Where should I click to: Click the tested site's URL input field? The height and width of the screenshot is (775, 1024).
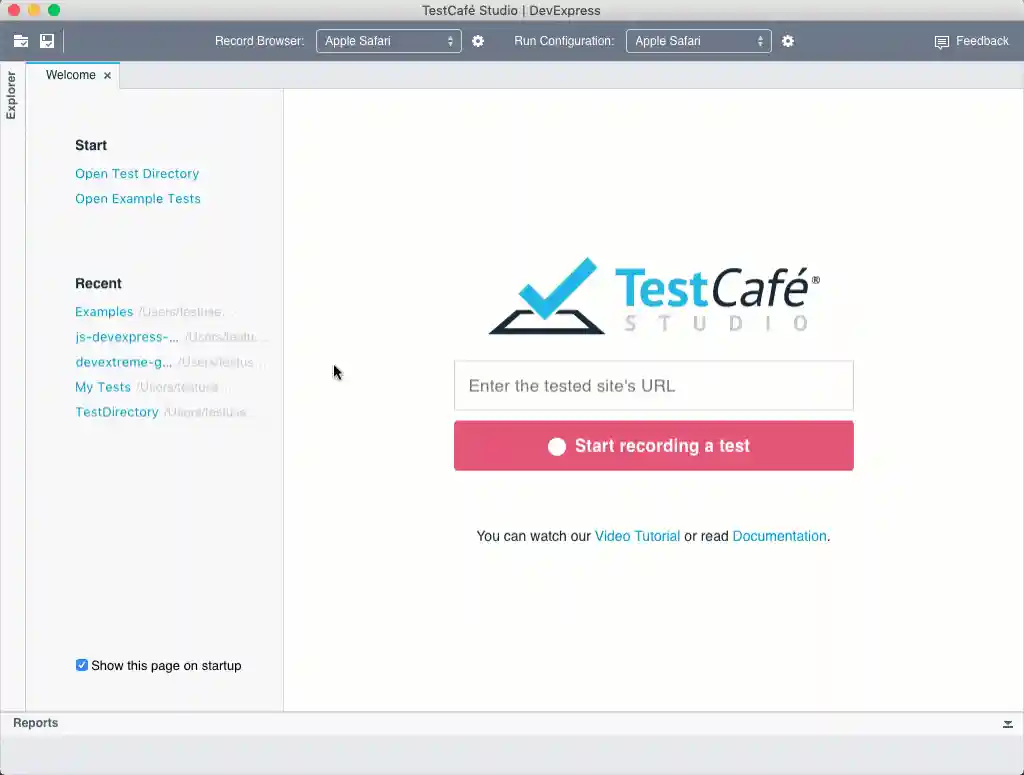tap(653, 385)
